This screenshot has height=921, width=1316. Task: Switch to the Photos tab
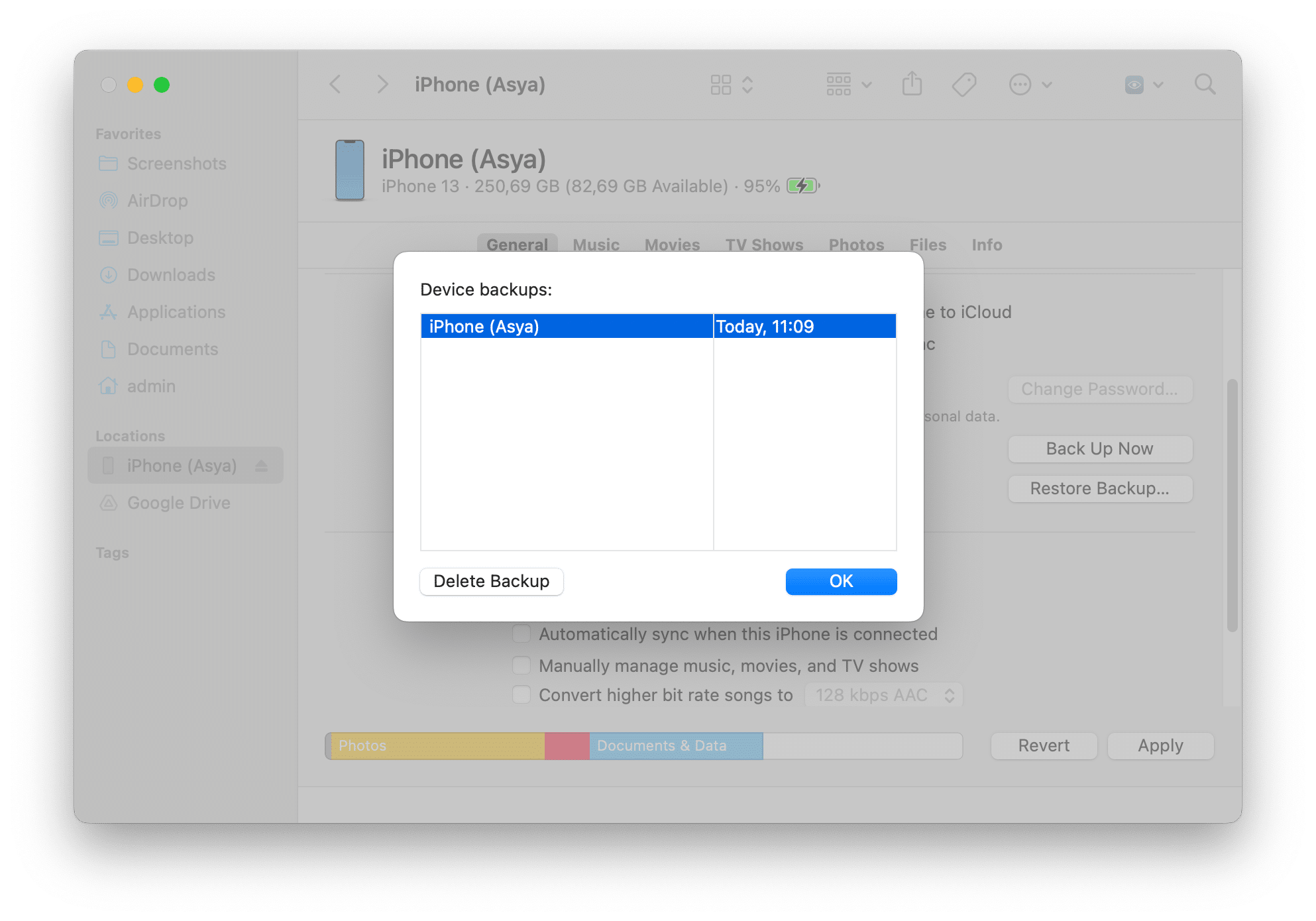click(855, 244)
